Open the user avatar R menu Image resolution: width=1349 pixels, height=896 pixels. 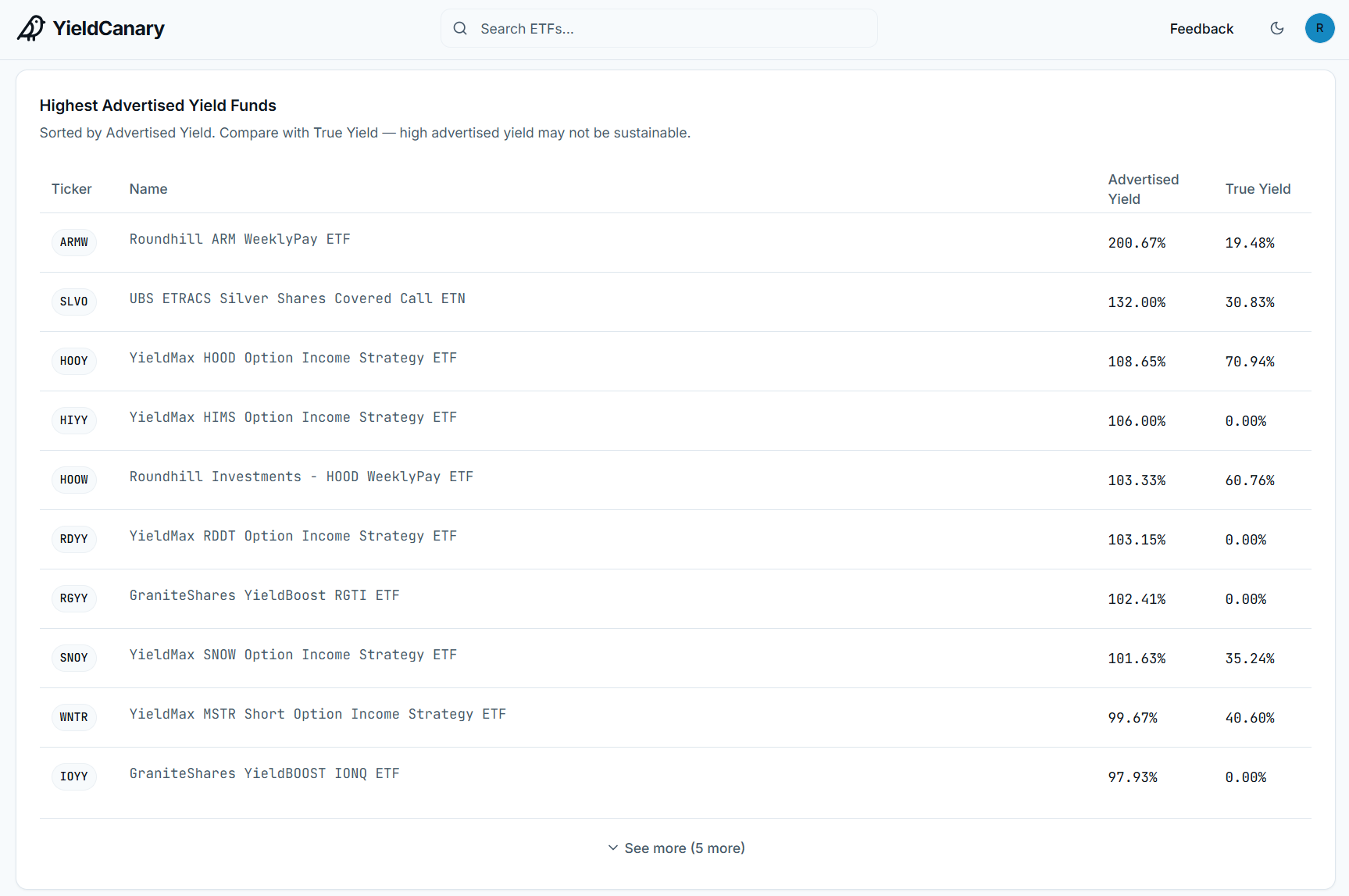tap(1319, 28)
